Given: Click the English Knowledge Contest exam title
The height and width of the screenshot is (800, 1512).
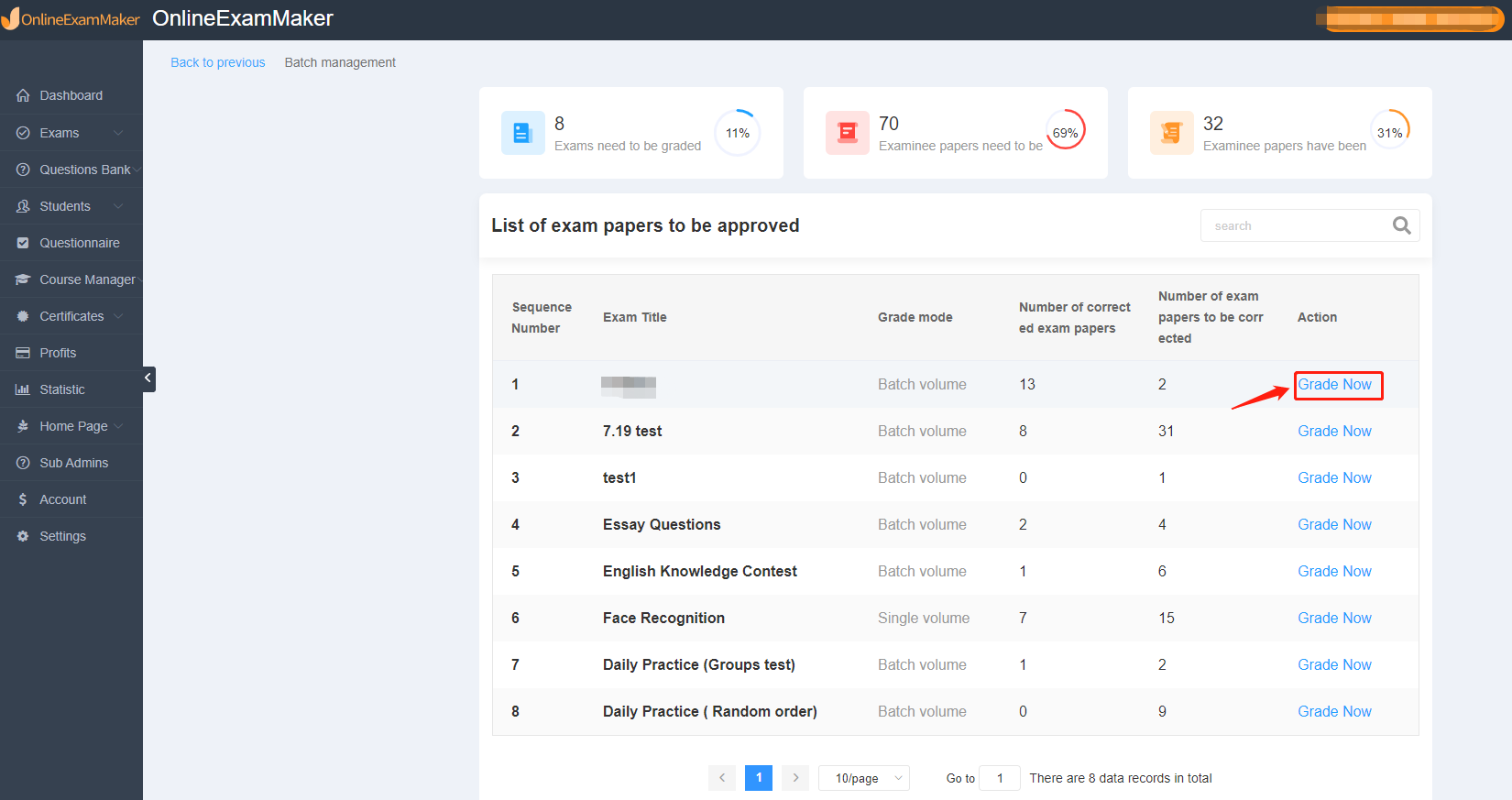Looking at the screenshot, I should coord(700,571).
